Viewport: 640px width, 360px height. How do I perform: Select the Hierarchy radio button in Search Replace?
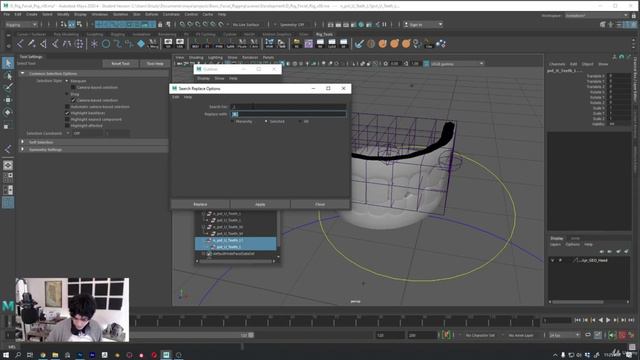233,121
